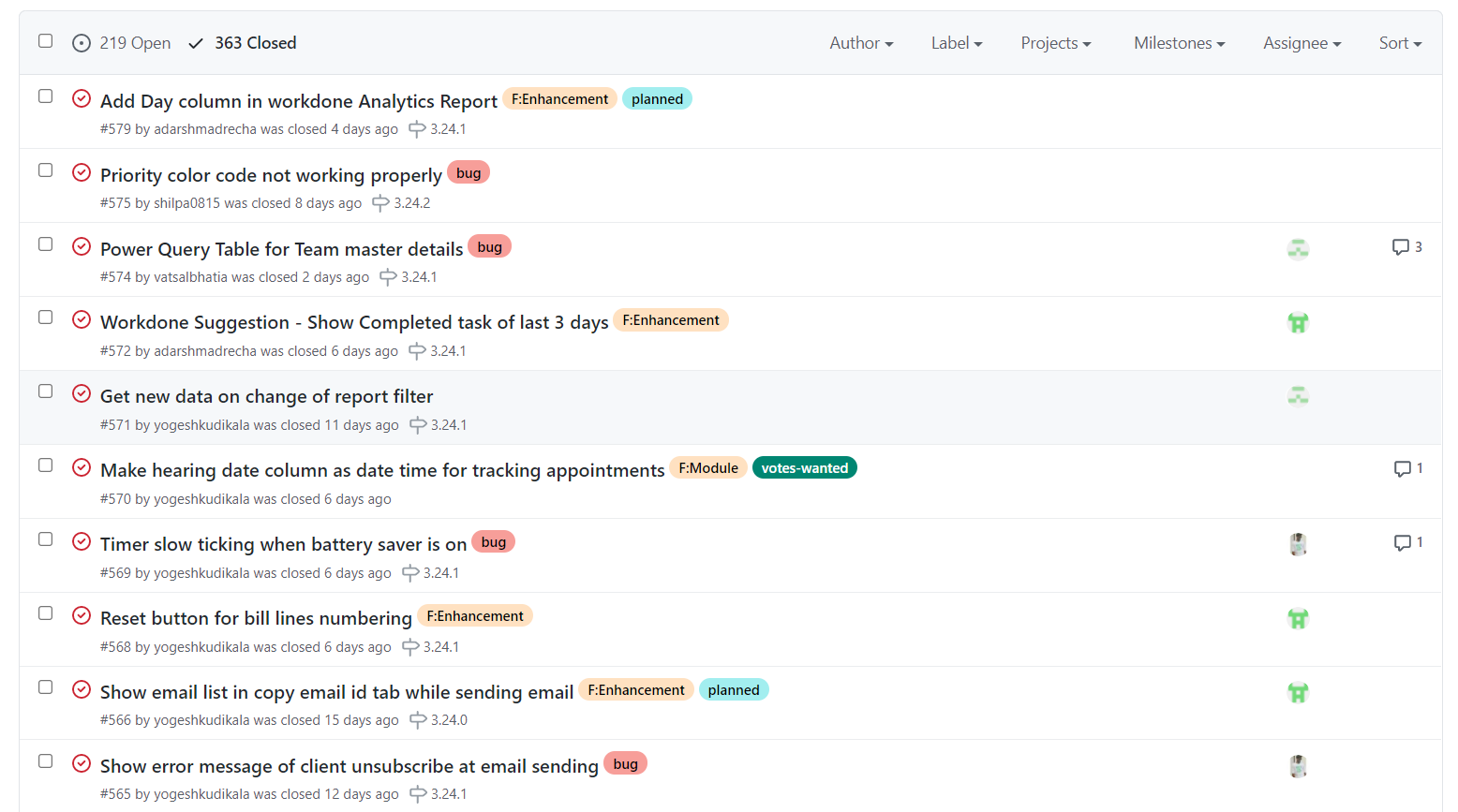Click the avatar assigned to issue #571
The height and width of the screenshot is (812, 1458).
click(x=1298, y=396)
